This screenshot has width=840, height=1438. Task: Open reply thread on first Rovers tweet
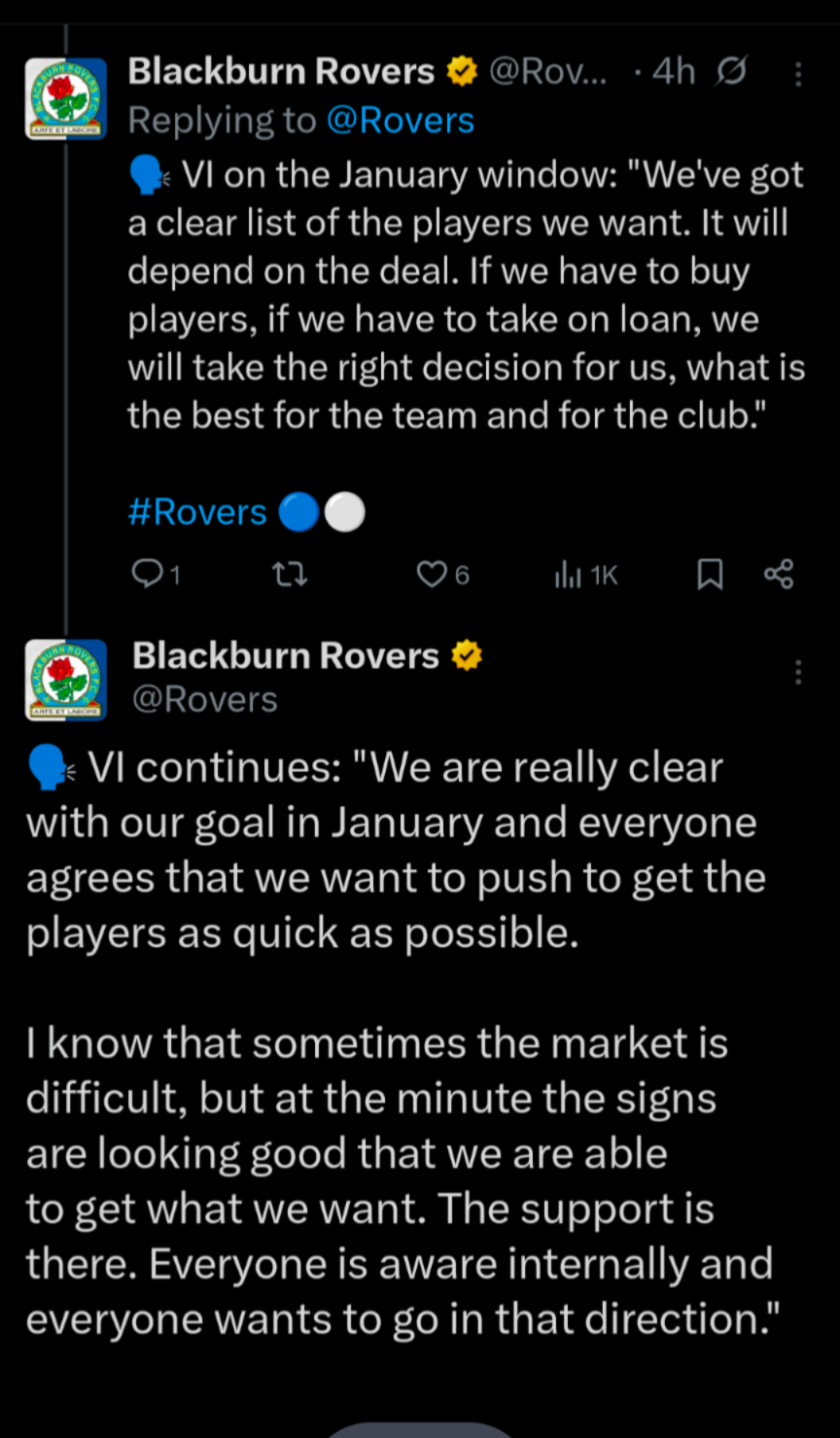click(147, 576)
